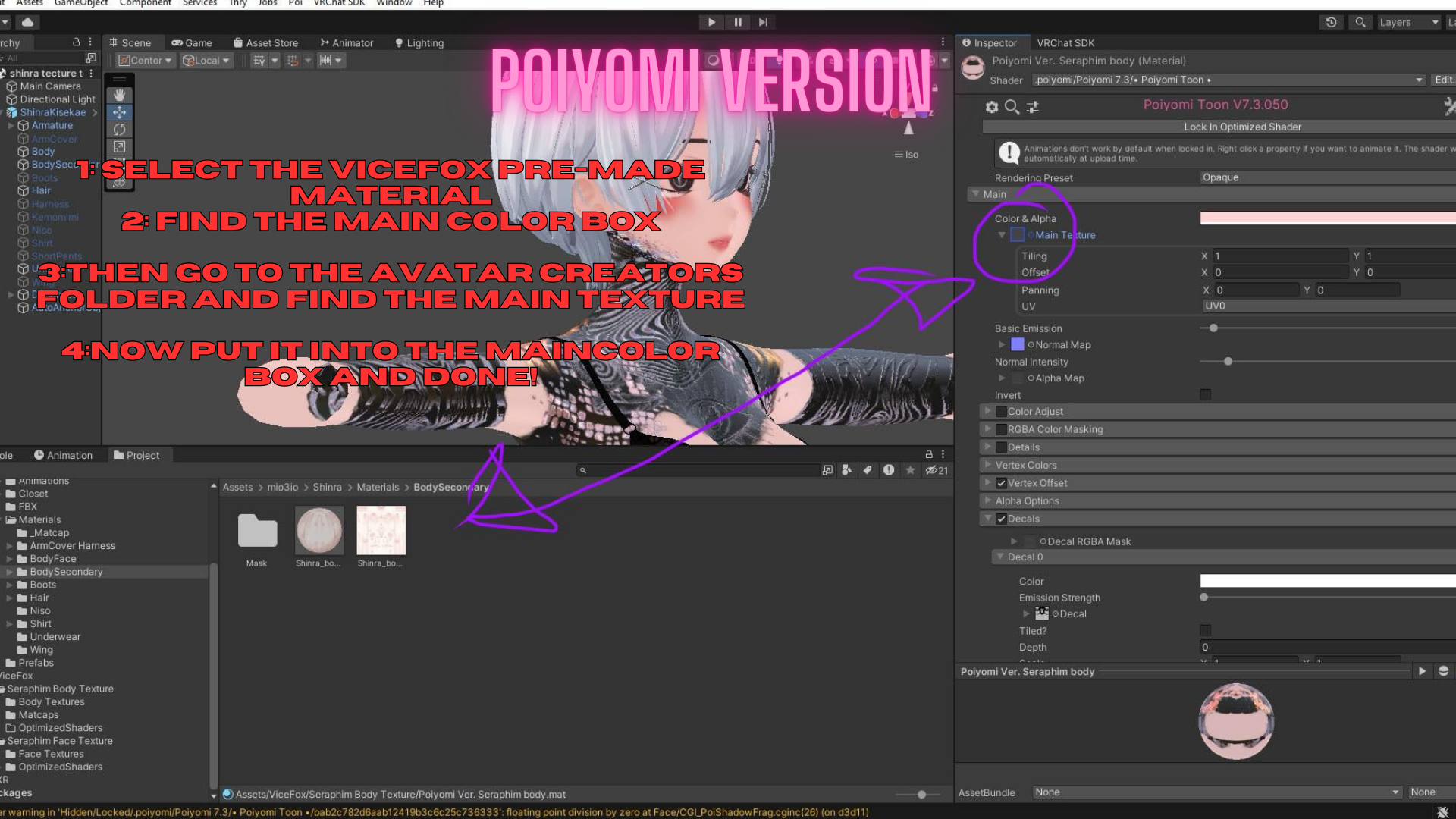Click the Pause button in toolbar
1456x819 pixels.
tap(737, 22)
